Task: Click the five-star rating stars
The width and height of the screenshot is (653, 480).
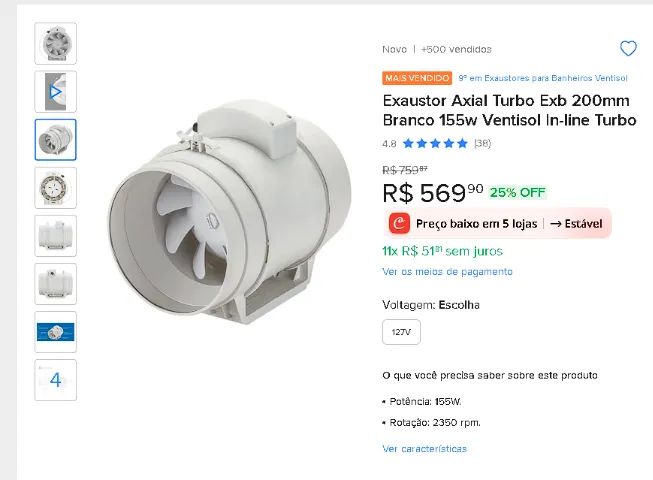Action: point(435,143)
